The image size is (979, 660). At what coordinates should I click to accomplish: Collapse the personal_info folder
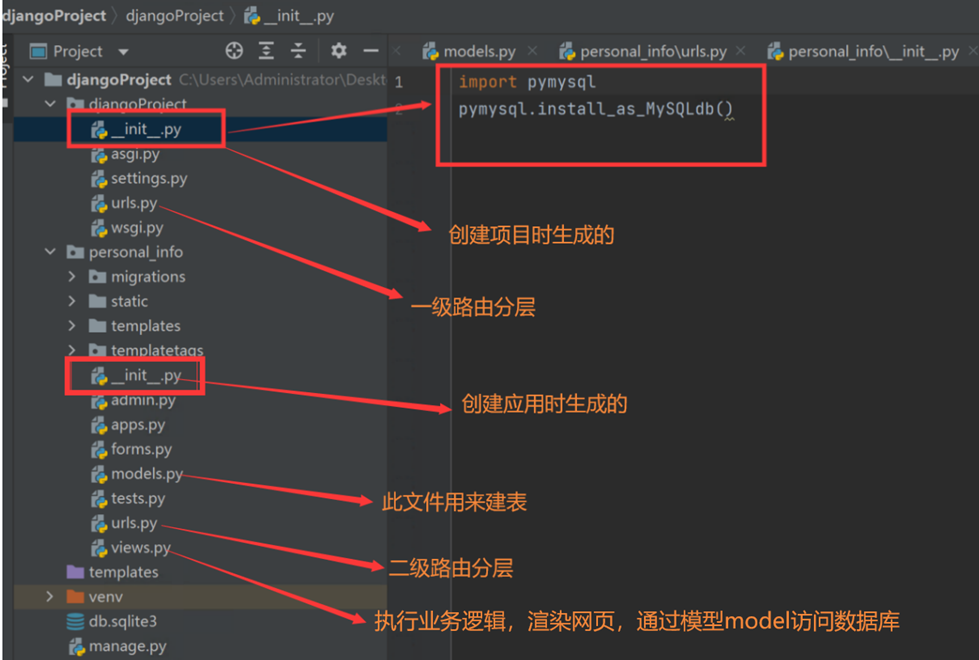[50, 252]
